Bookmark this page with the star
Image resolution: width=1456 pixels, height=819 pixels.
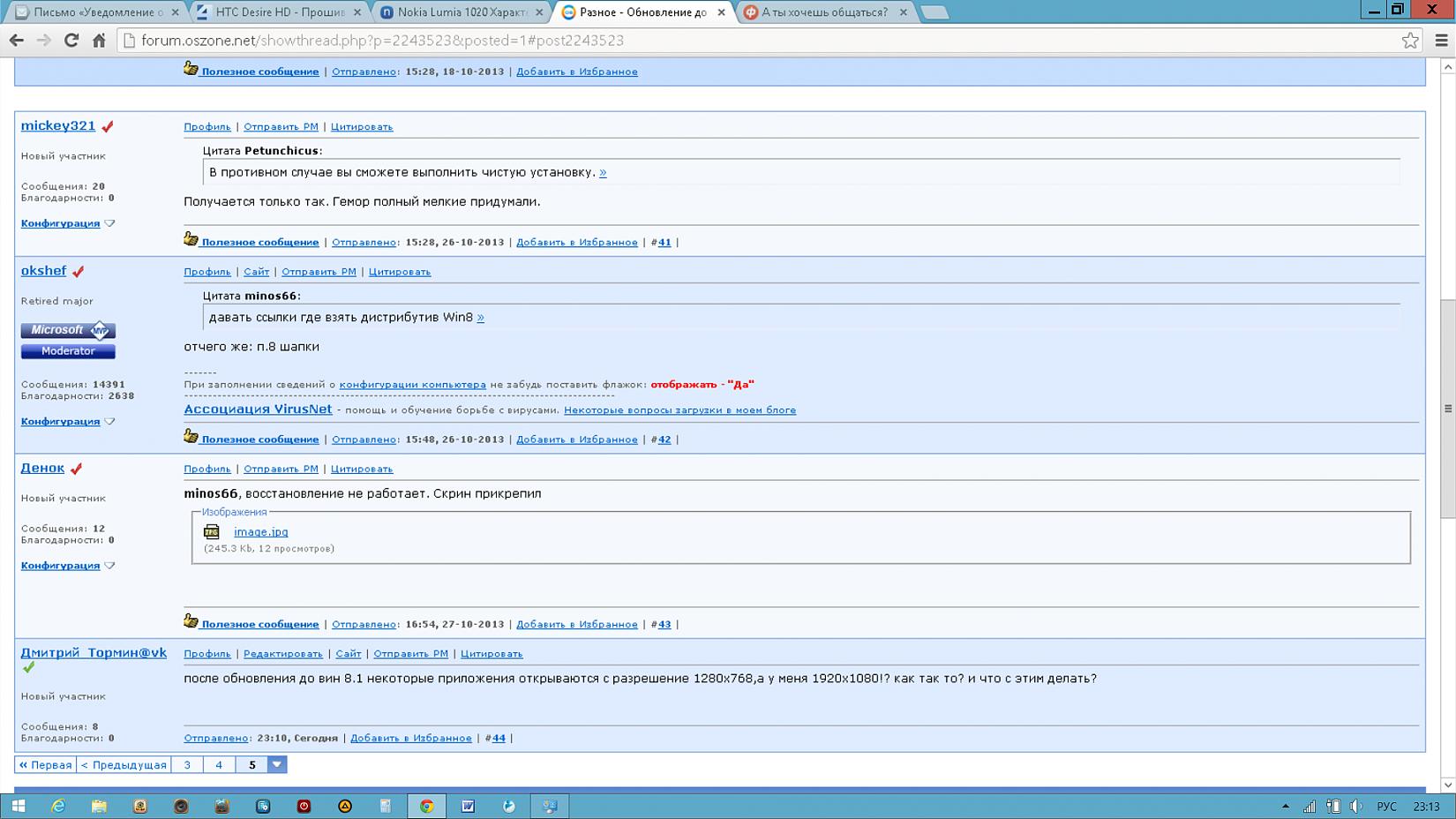1410,41
